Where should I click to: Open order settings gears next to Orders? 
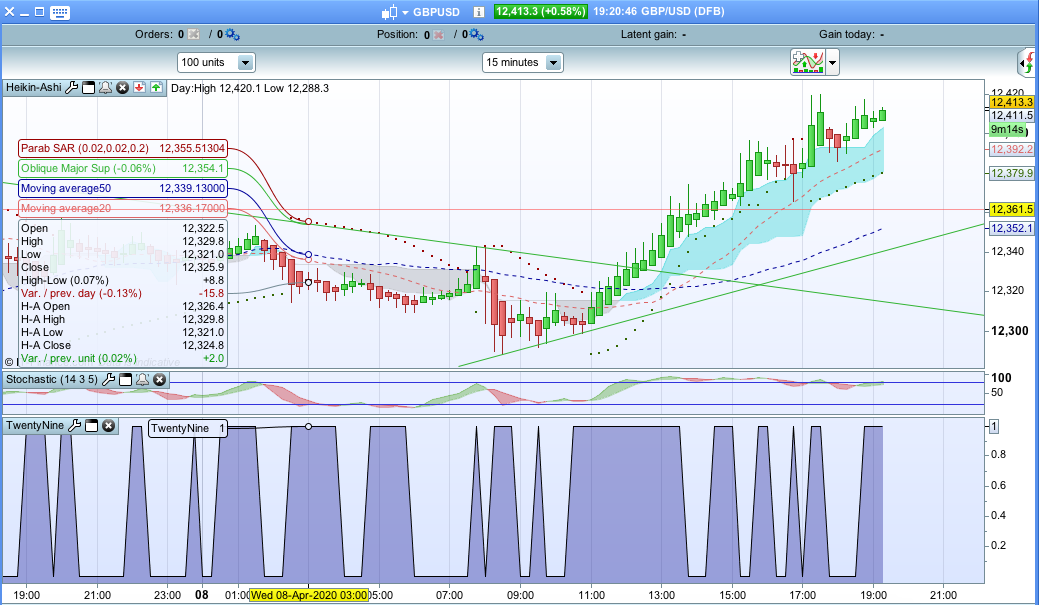pos(233,34)
